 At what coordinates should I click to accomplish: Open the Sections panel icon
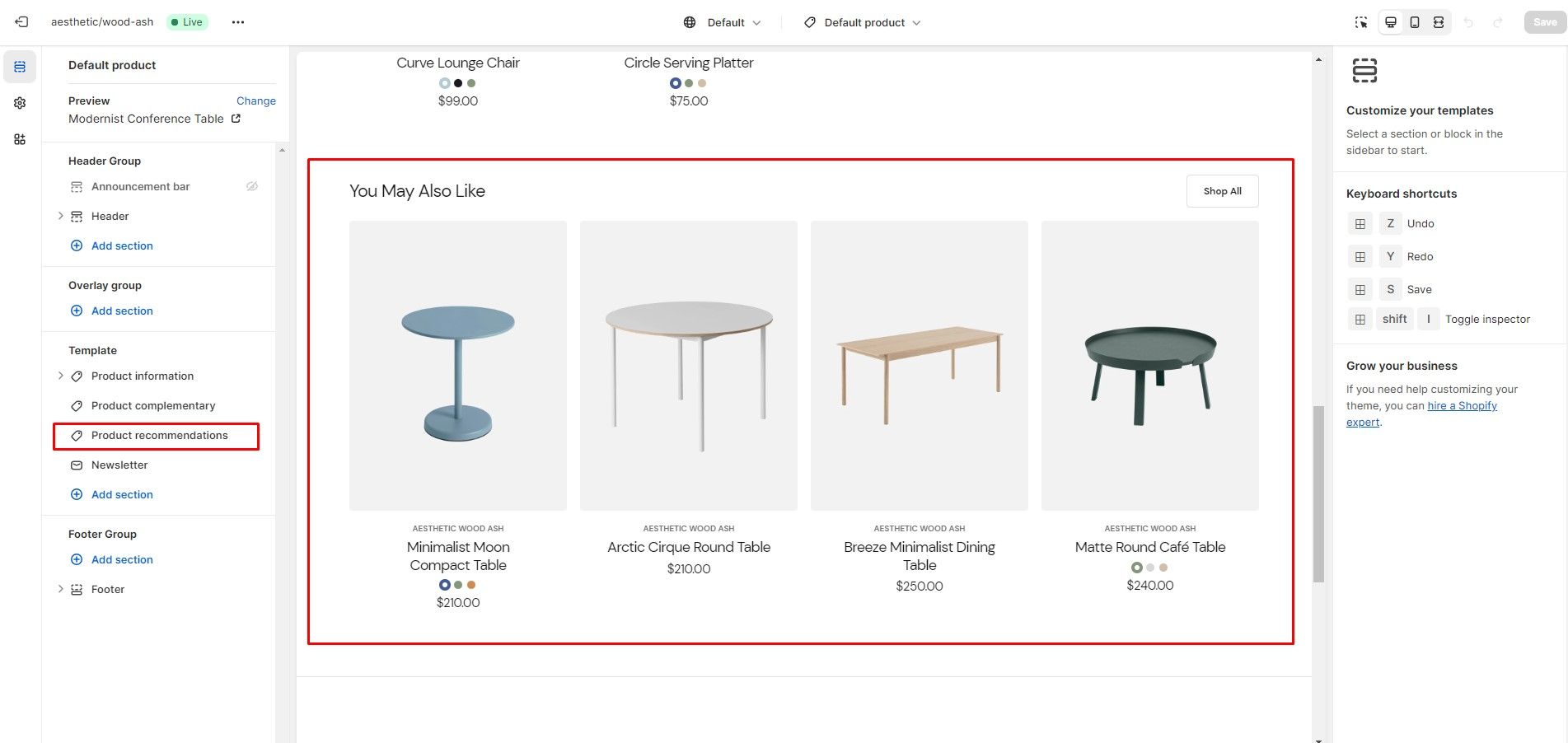20,67
